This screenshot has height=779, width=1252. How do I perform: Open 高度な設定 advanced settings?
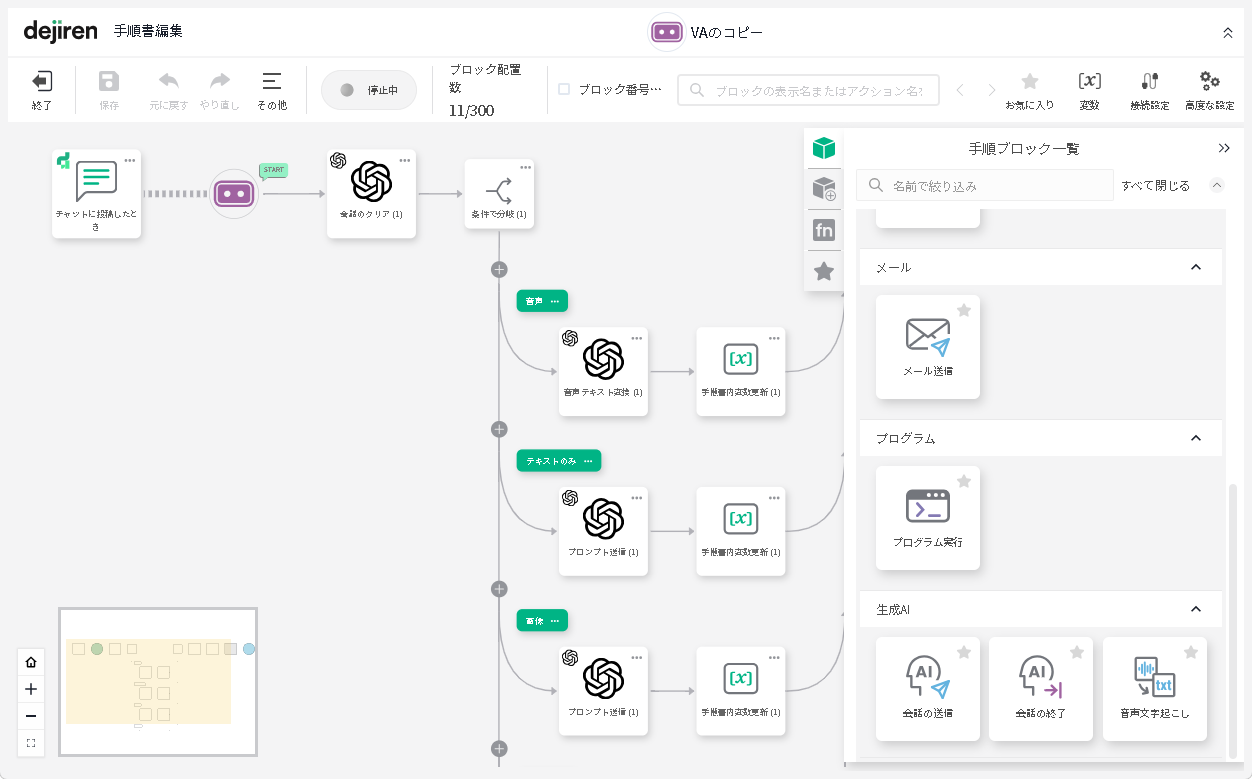1209,82
